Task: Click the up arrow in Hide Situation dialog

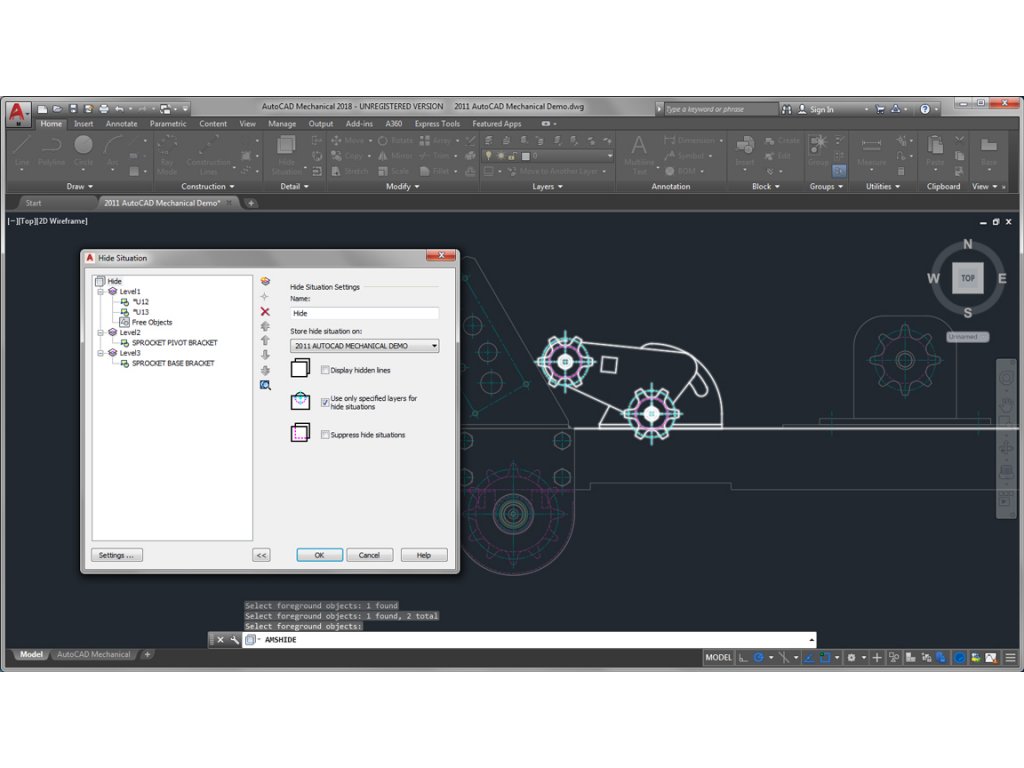Action: point(265,340)
